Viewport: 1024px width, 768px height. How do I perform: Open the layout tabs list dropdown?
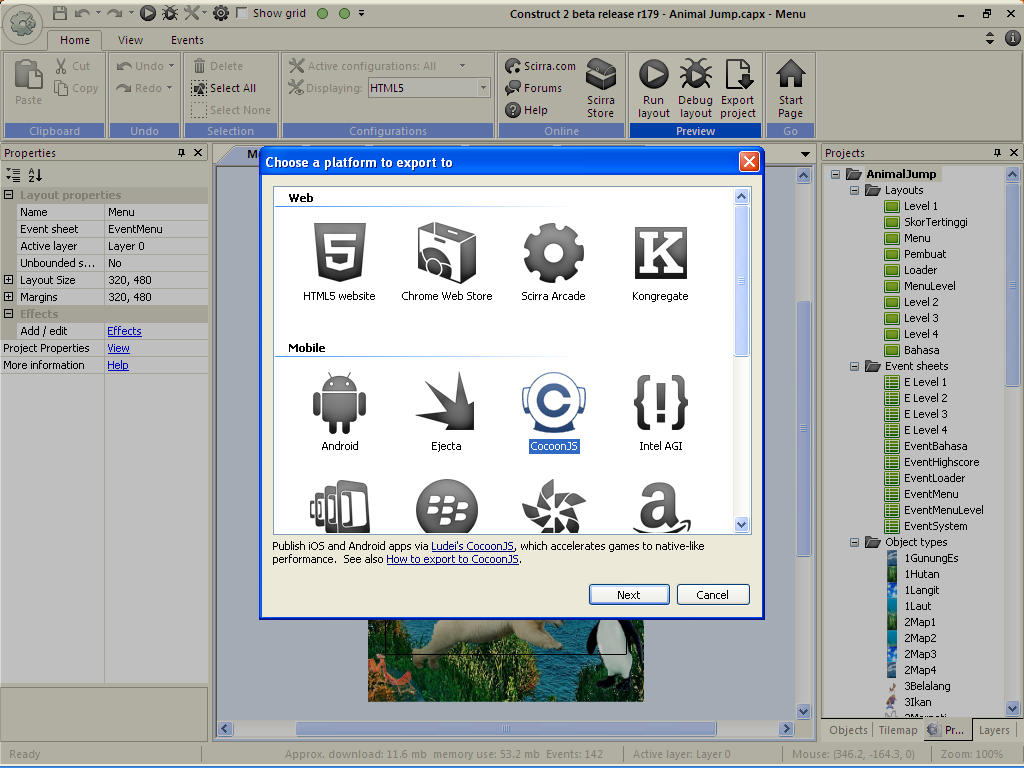pyautogui.click(x=805, y=154)
